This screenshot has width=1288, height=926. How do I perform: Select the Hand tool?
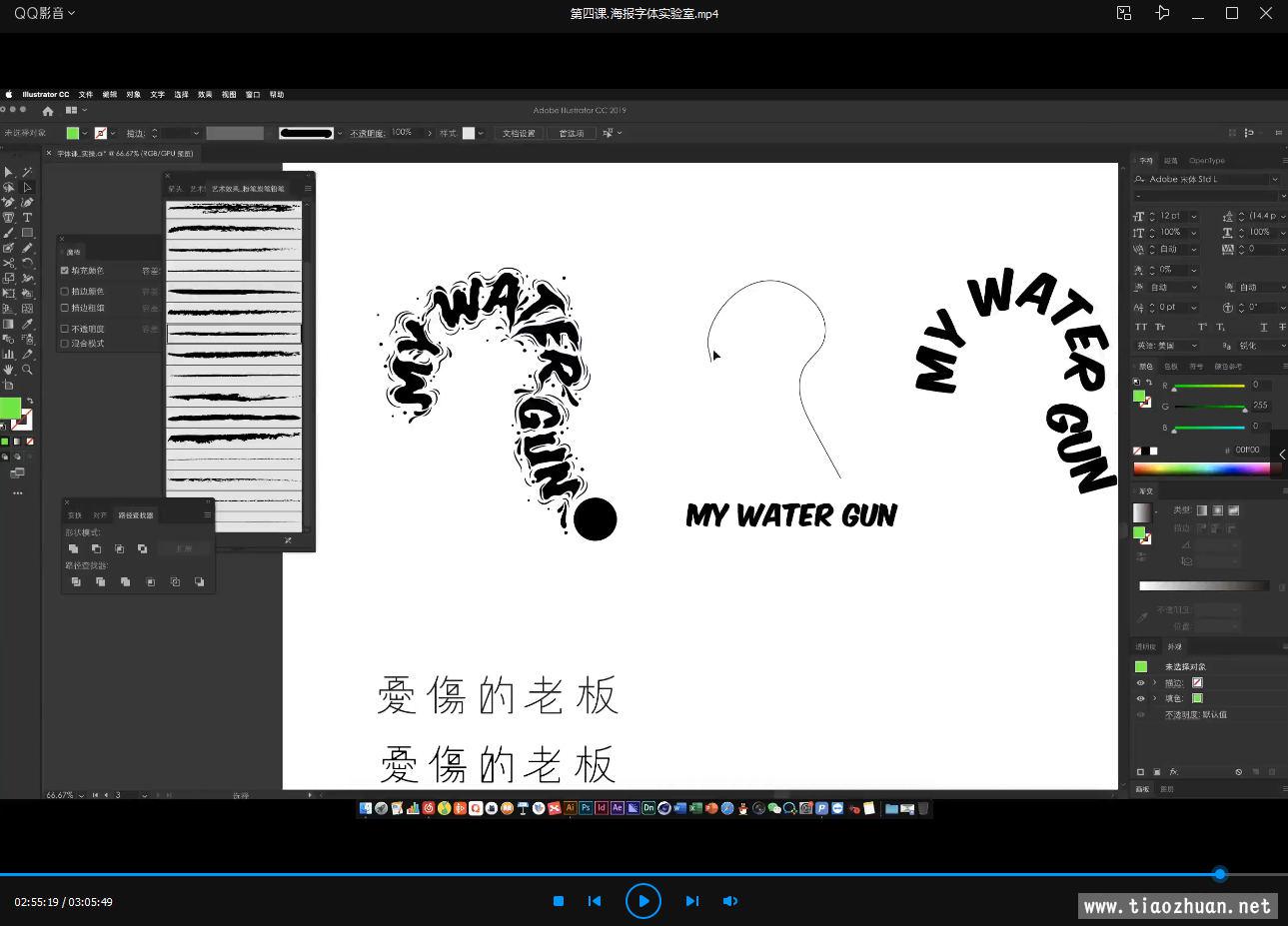pos(8,370)
